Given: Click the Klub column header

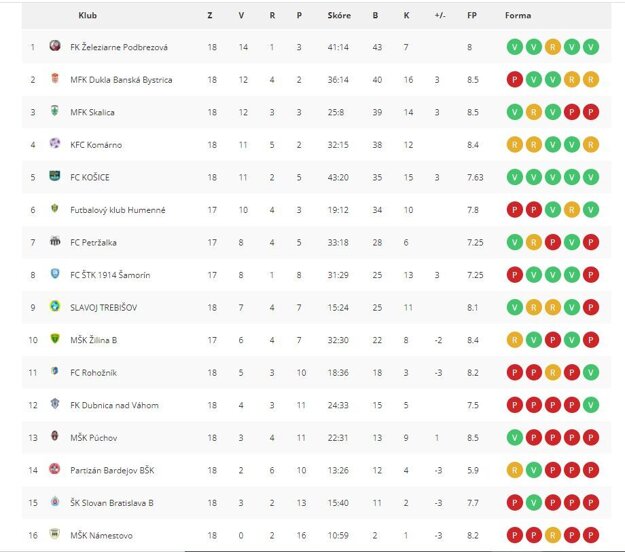Looking at the screenshot, I should click(88, 16).
